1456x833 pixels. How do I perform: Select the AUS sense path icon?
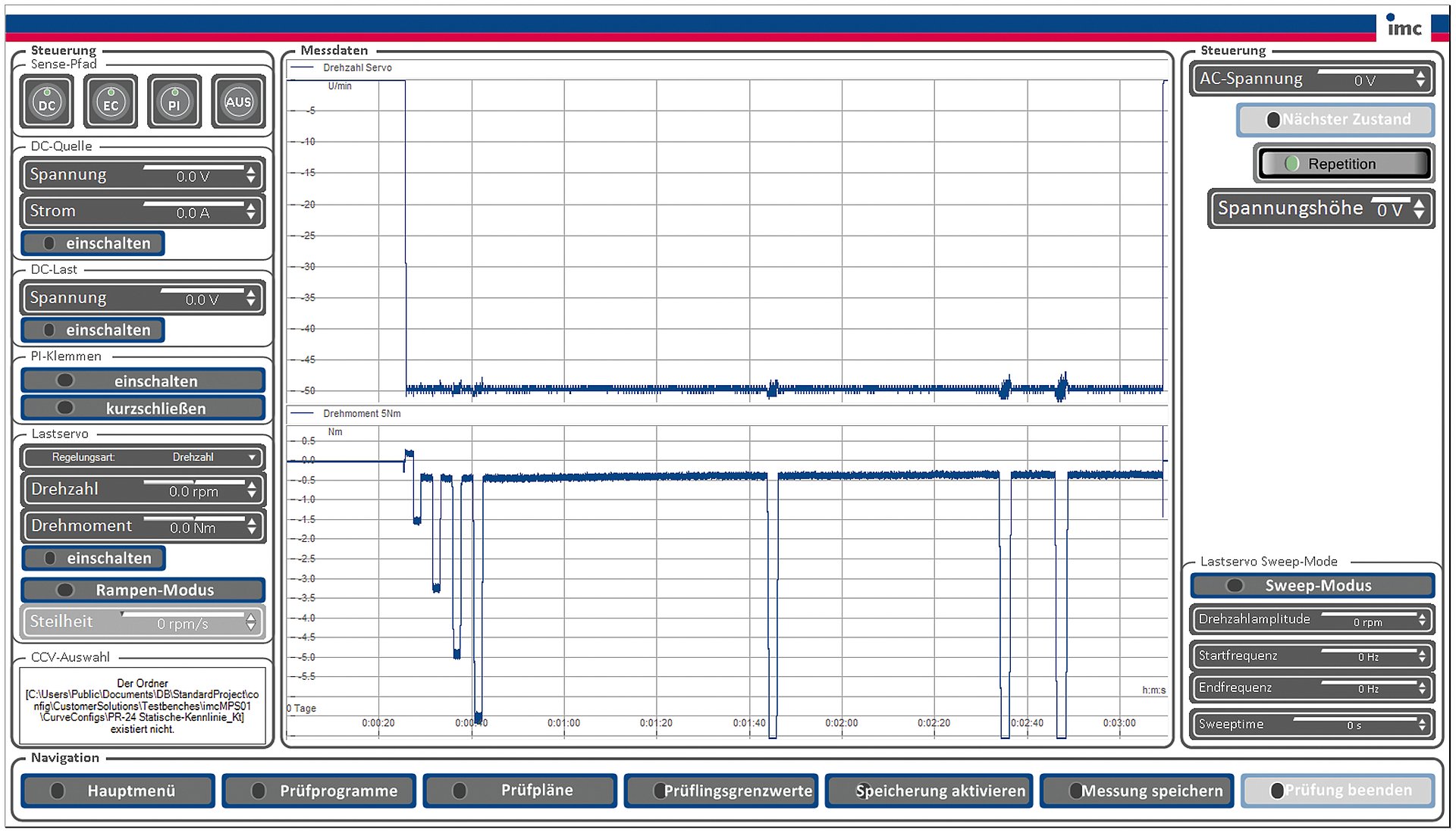tap(237, 102)
